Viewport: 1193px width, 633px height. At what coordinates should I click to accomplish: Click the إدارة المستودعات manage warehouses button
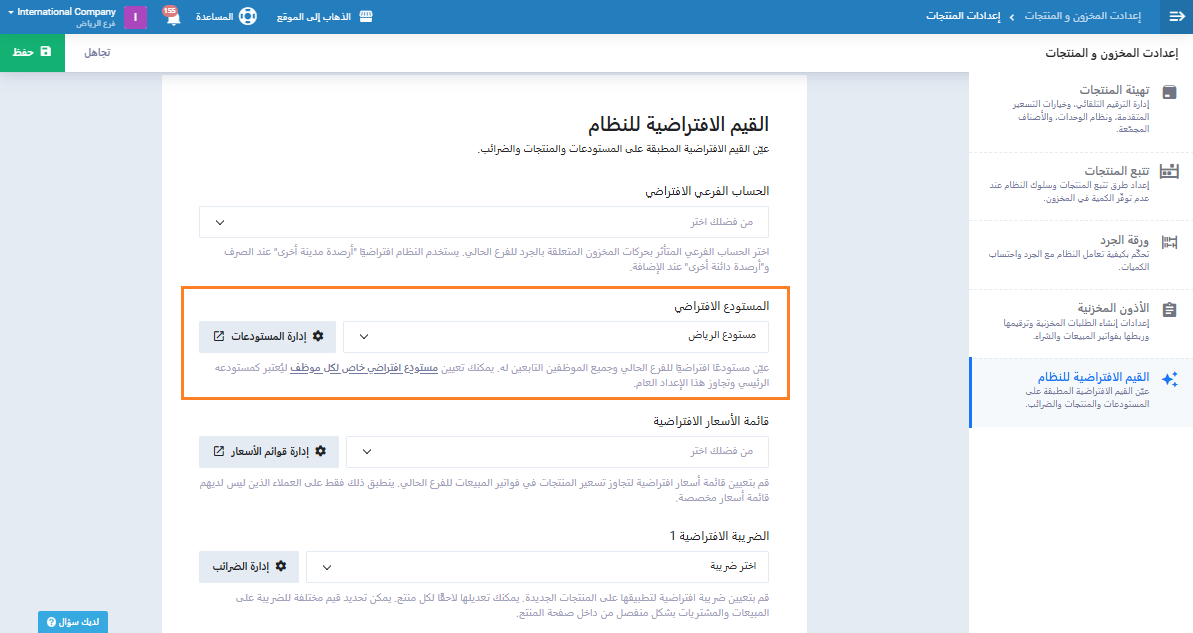pos(268,337)
